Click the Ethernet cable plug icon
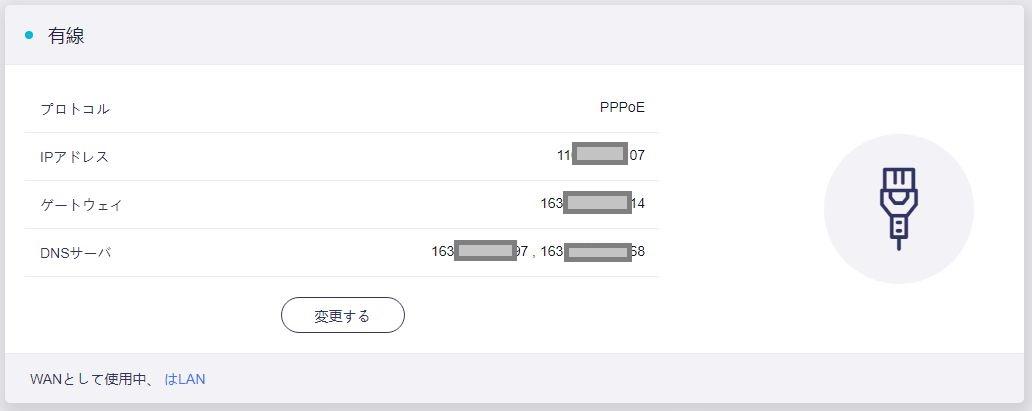The height and width of the screenshot is (411, 1032). tap(898, 208)
